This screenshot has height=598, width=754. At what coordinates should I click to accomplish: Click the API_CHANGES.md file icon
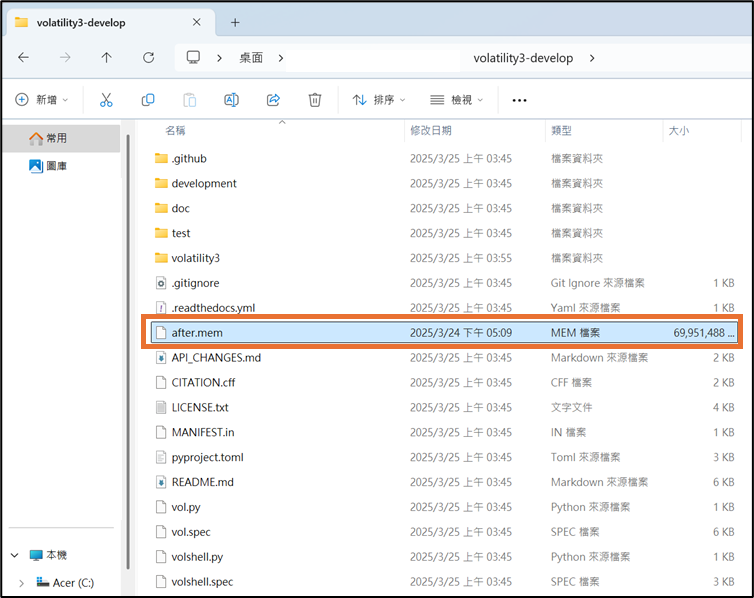pos(161,358)
